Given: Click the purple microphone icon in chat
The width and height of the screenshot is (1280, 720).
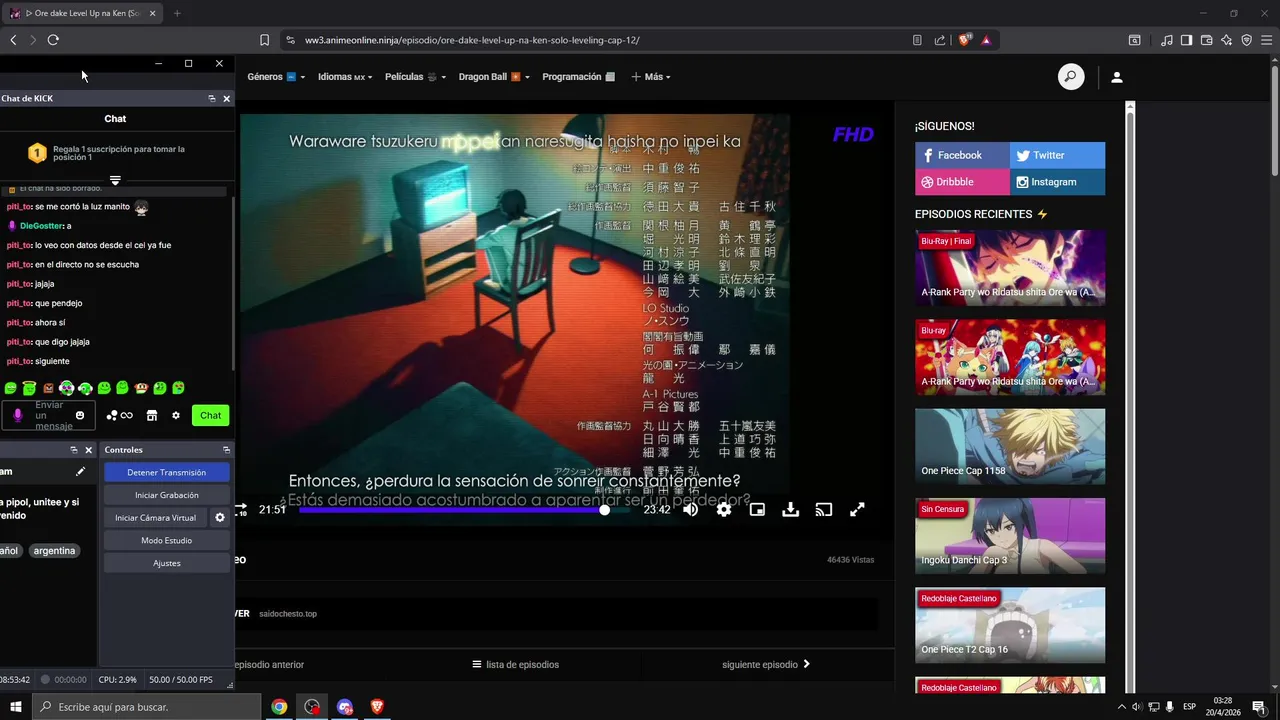Looking at the screenshot, I should pyautogui.click(x=17, y=415).
